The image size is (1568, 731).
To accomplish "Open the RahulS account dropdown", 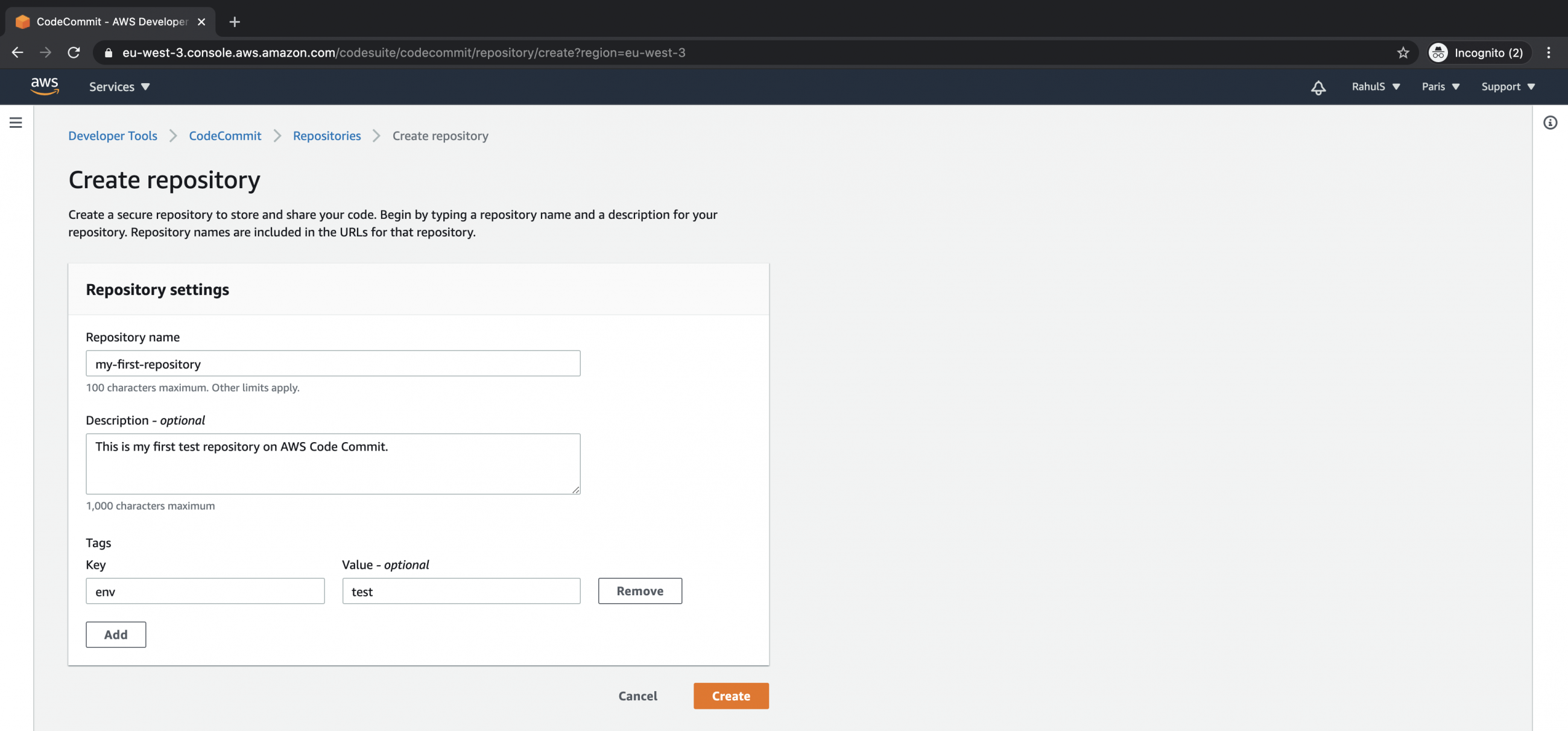I will 1375,86.
